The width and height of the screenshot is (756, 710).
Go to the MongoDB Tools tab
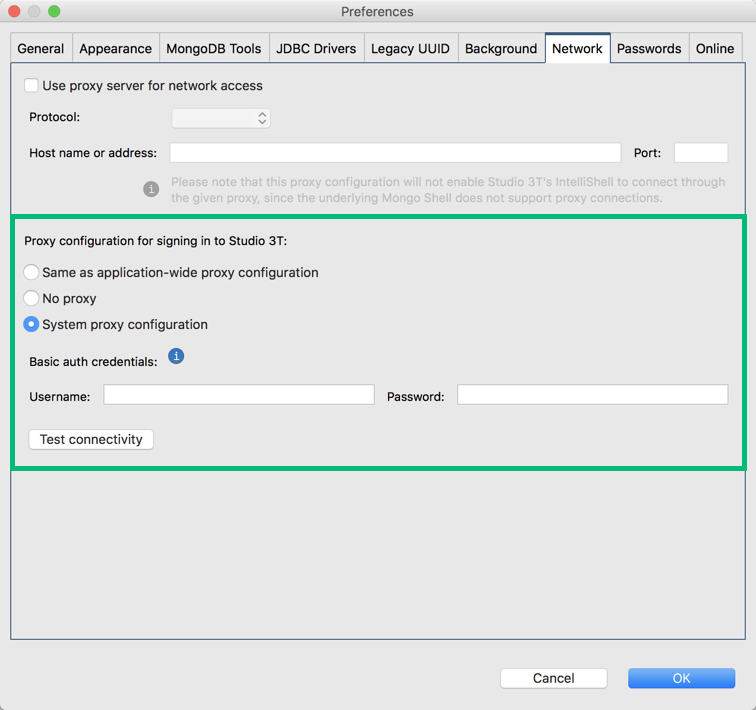[214, 48]
